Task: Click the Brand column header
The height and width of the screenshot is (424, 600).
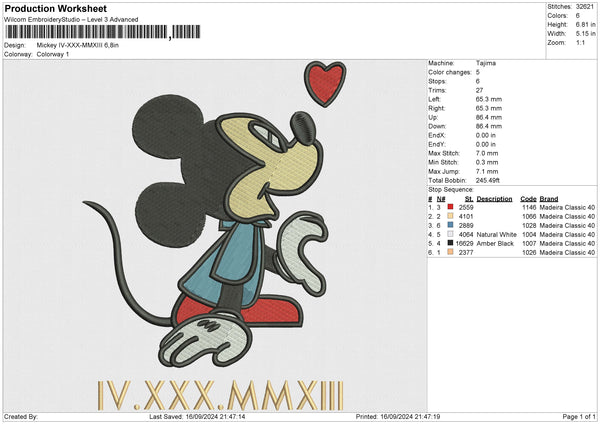Action: coord(549,198)
